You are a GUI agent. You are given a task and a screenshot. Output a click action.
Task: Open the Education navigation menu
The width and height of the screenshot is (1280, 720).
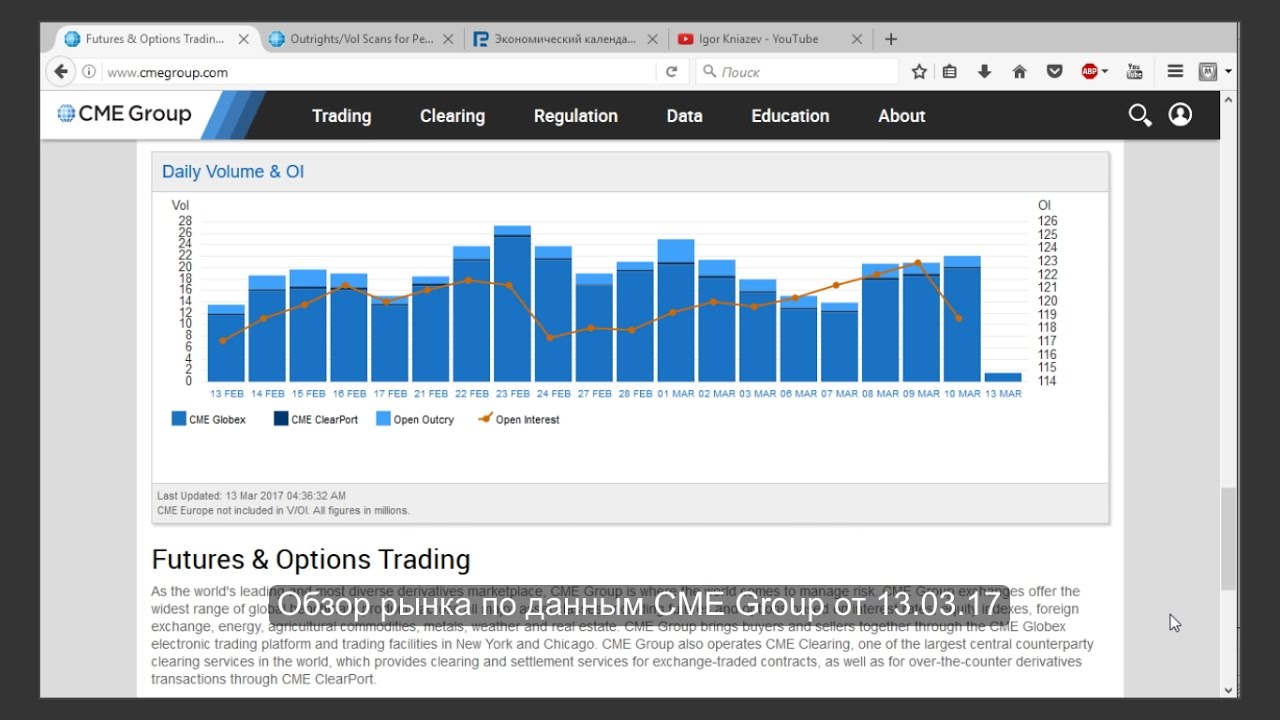790,116
